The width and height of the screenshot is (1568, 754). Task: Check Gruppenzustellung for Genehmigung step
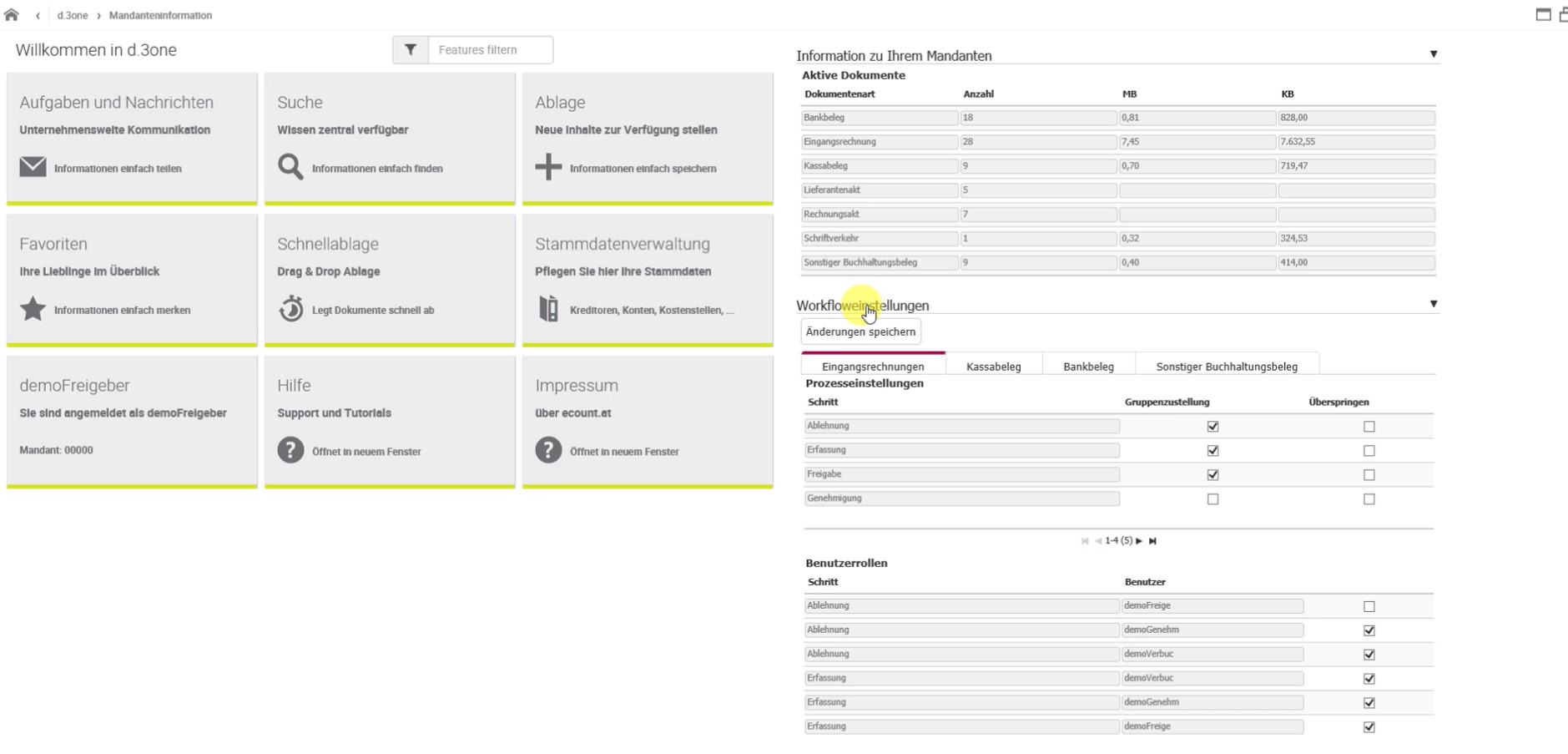pos(1213,499)
